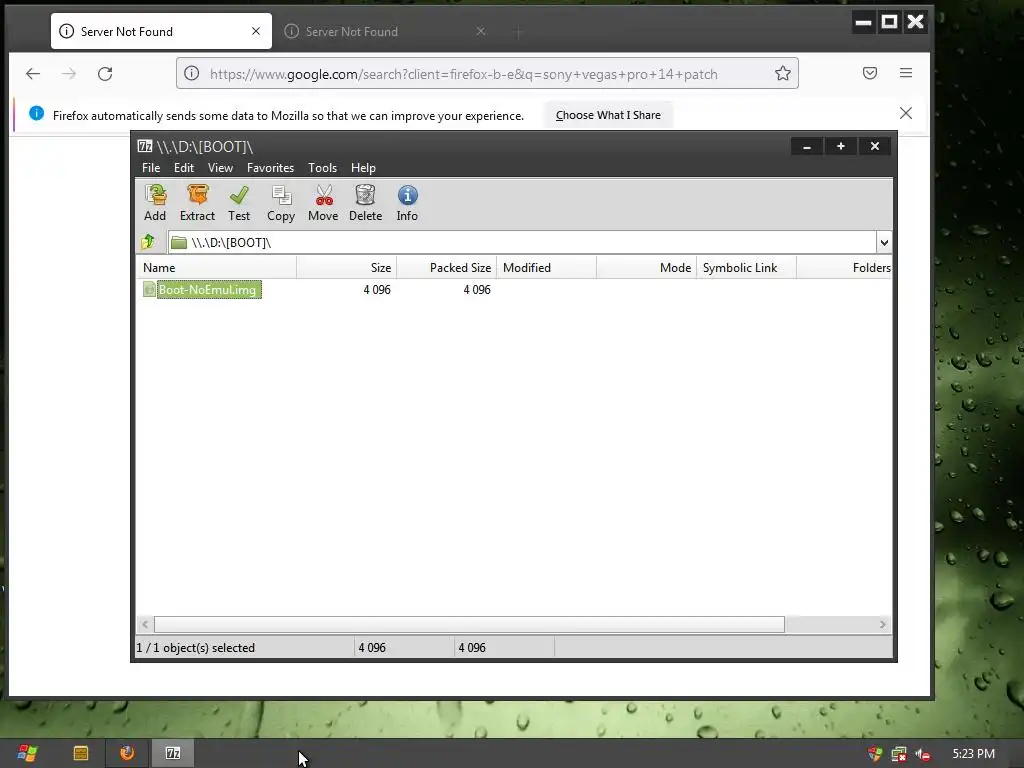
Task: Sort by the Name column header
Action: [x=216, y=268]
